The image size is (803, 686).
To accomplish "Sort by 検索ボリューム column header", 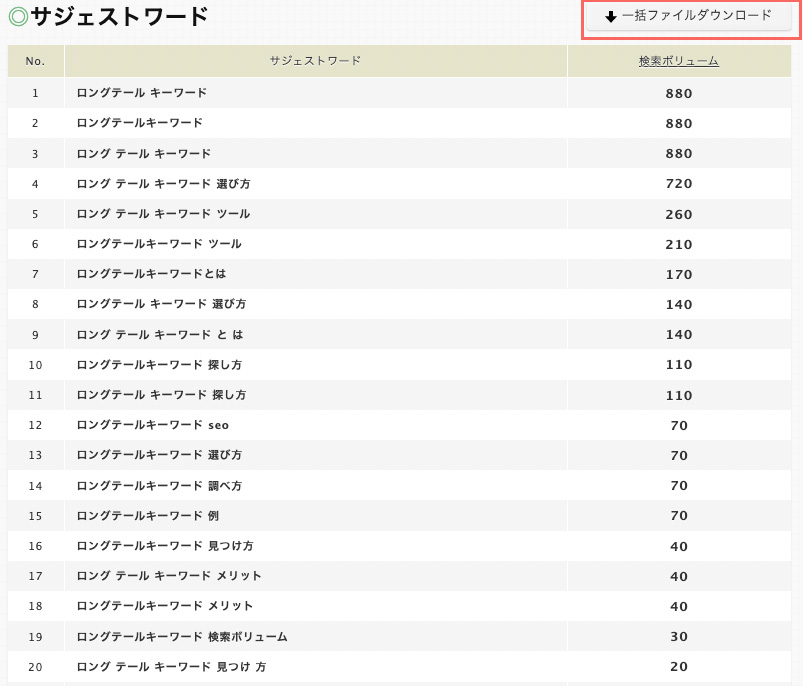I will [679, 61].
